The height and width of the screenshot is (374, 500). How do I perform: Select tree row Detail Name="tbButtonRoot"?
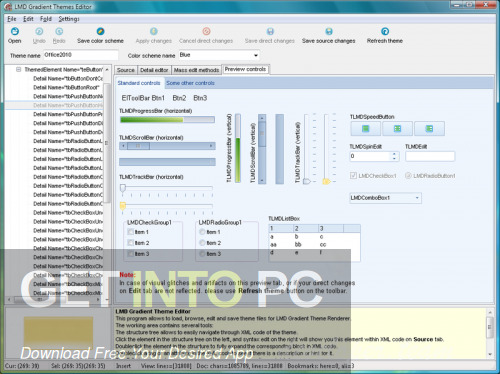pos(66,87)
